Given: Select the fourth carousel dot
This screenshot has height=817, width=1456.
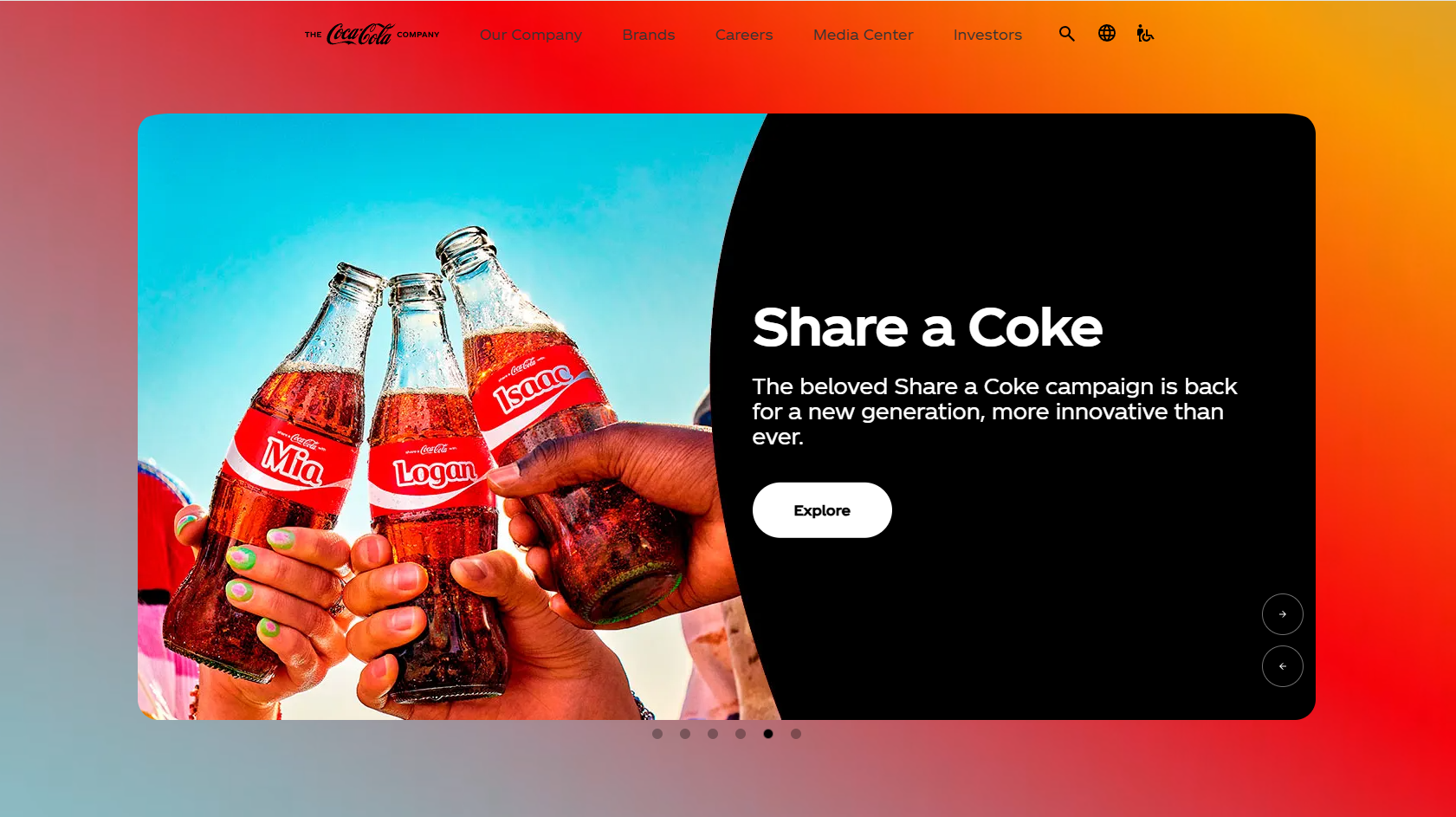Looking at the screenshot, I should click(x=741, y=734).
